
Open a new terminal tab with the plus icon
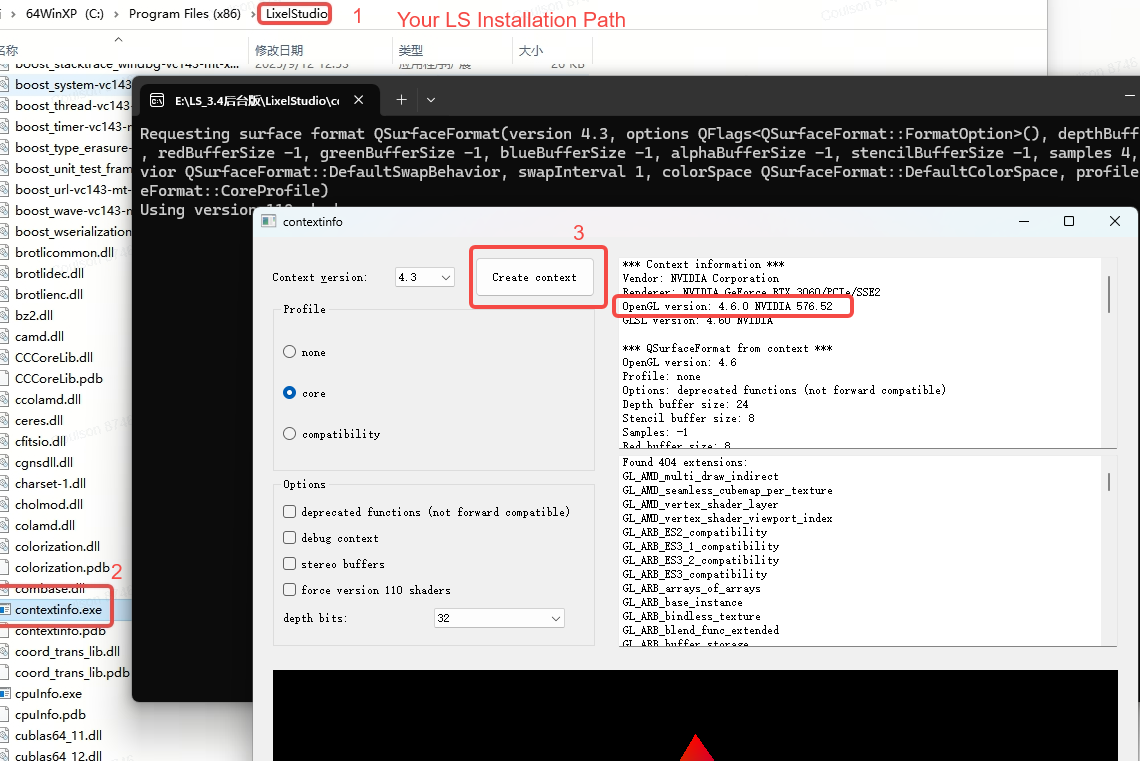(401, 100)
